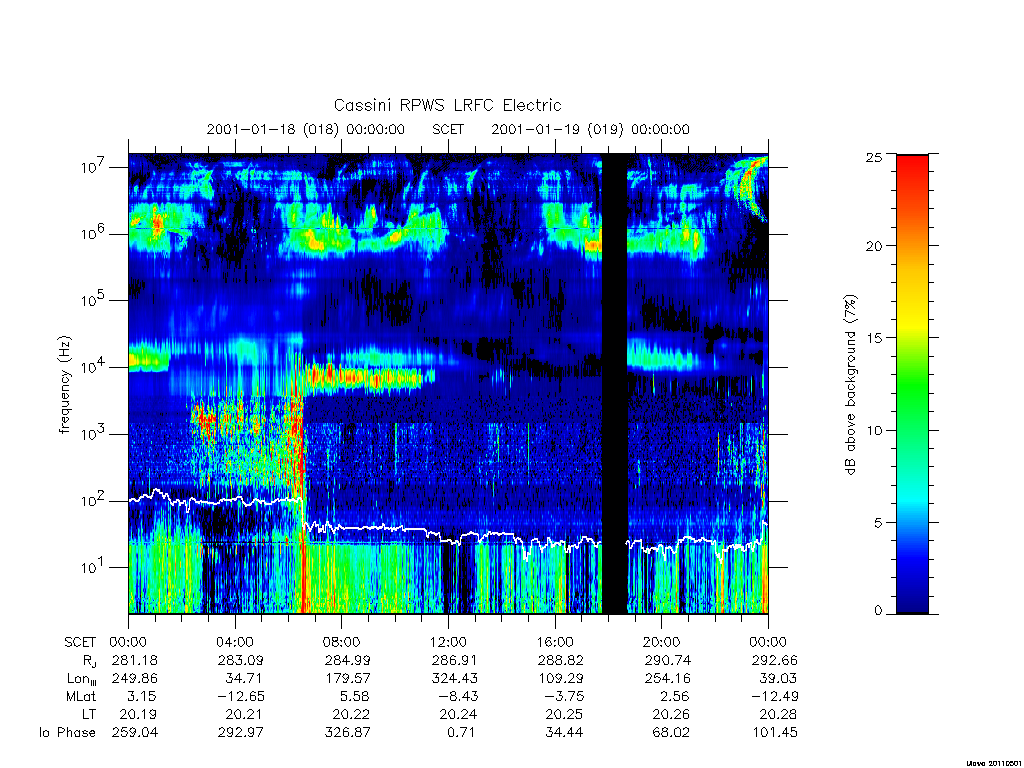The width and height of the screenshot is (1024, 768).
Task: Click the Lon III value 179.57
Action: 347,679
